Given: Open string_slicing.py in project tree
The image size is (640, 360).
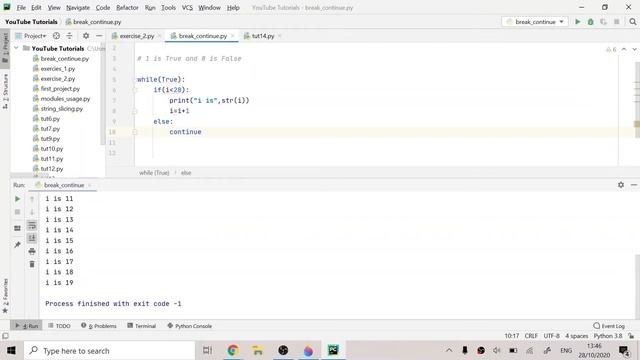Looking at the screenshot, I should 62,109.
